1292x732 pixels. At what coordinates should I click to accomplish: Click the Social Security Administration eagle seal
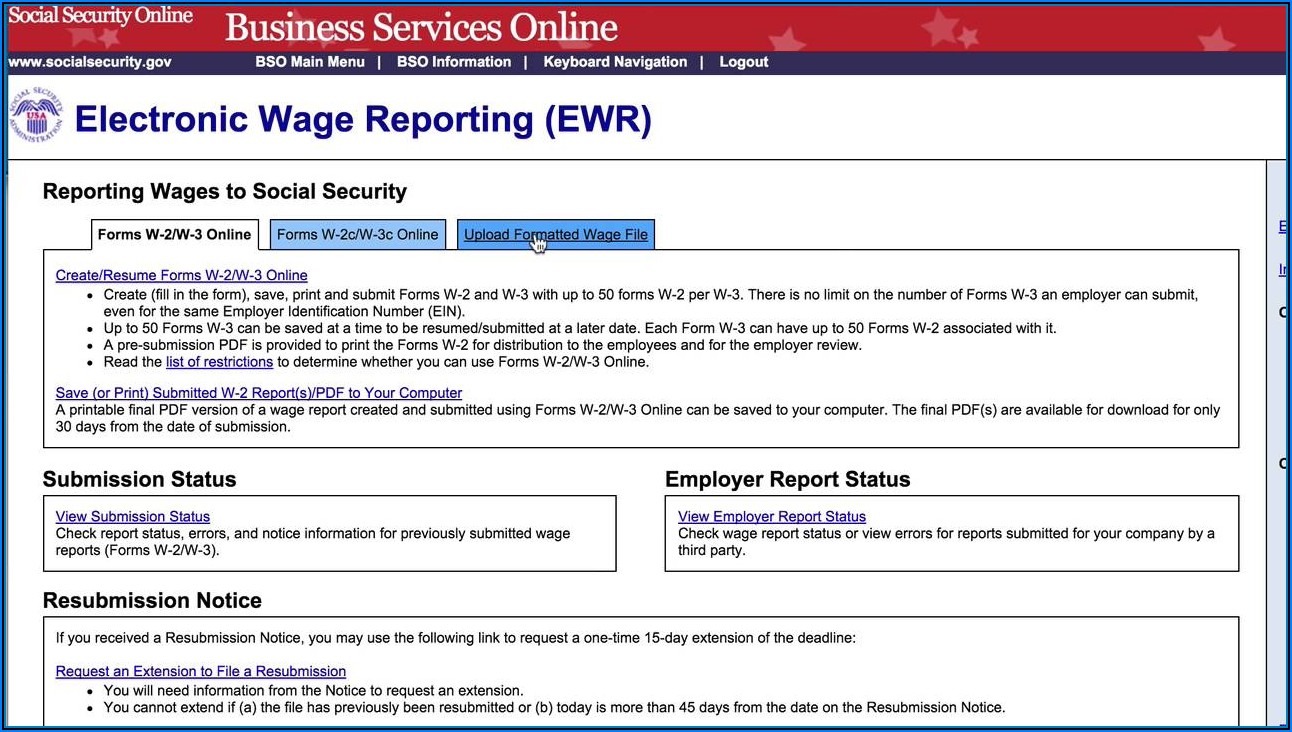36,117
